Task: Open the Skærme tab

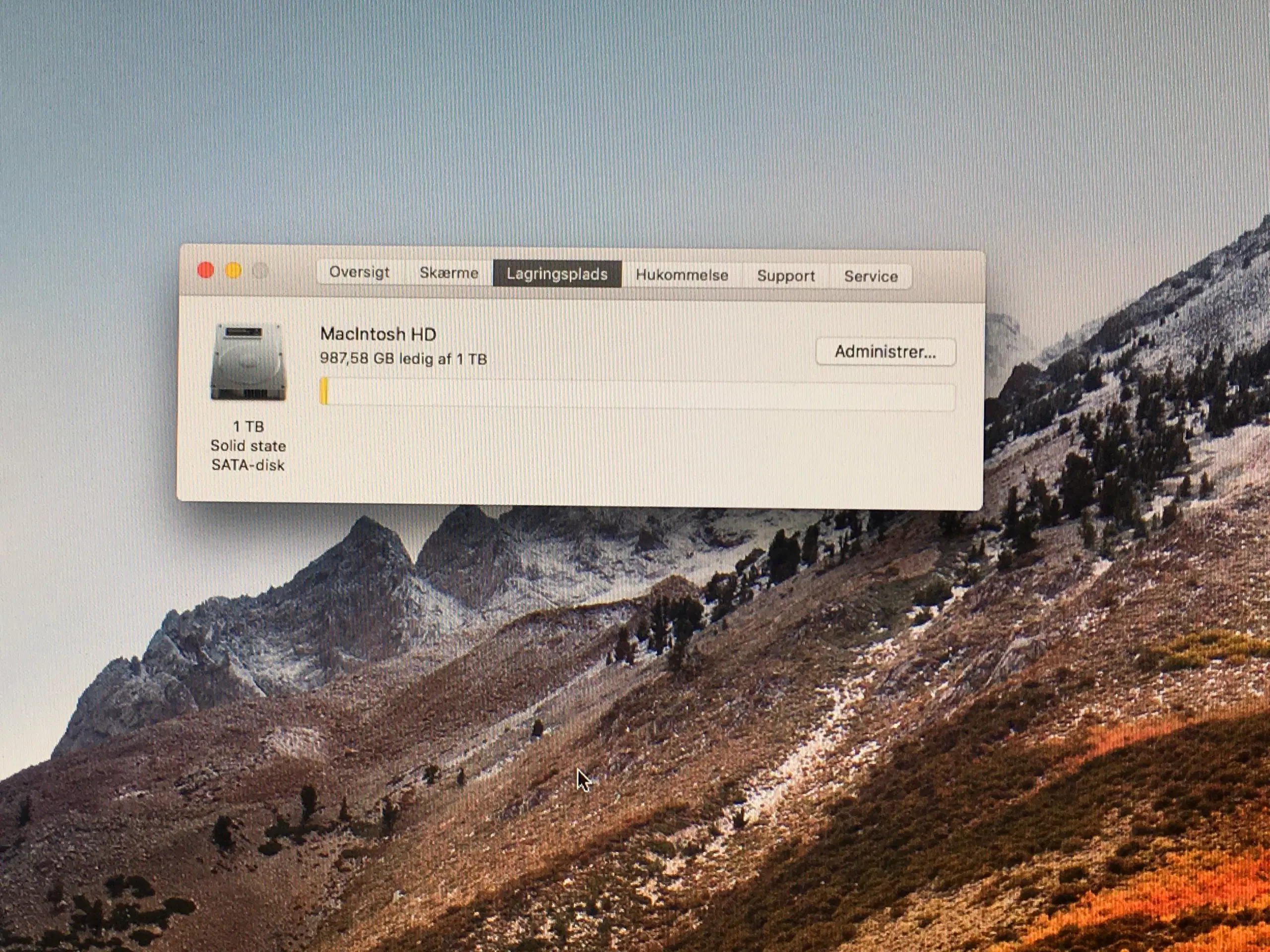Action: (x=448, y=273)
